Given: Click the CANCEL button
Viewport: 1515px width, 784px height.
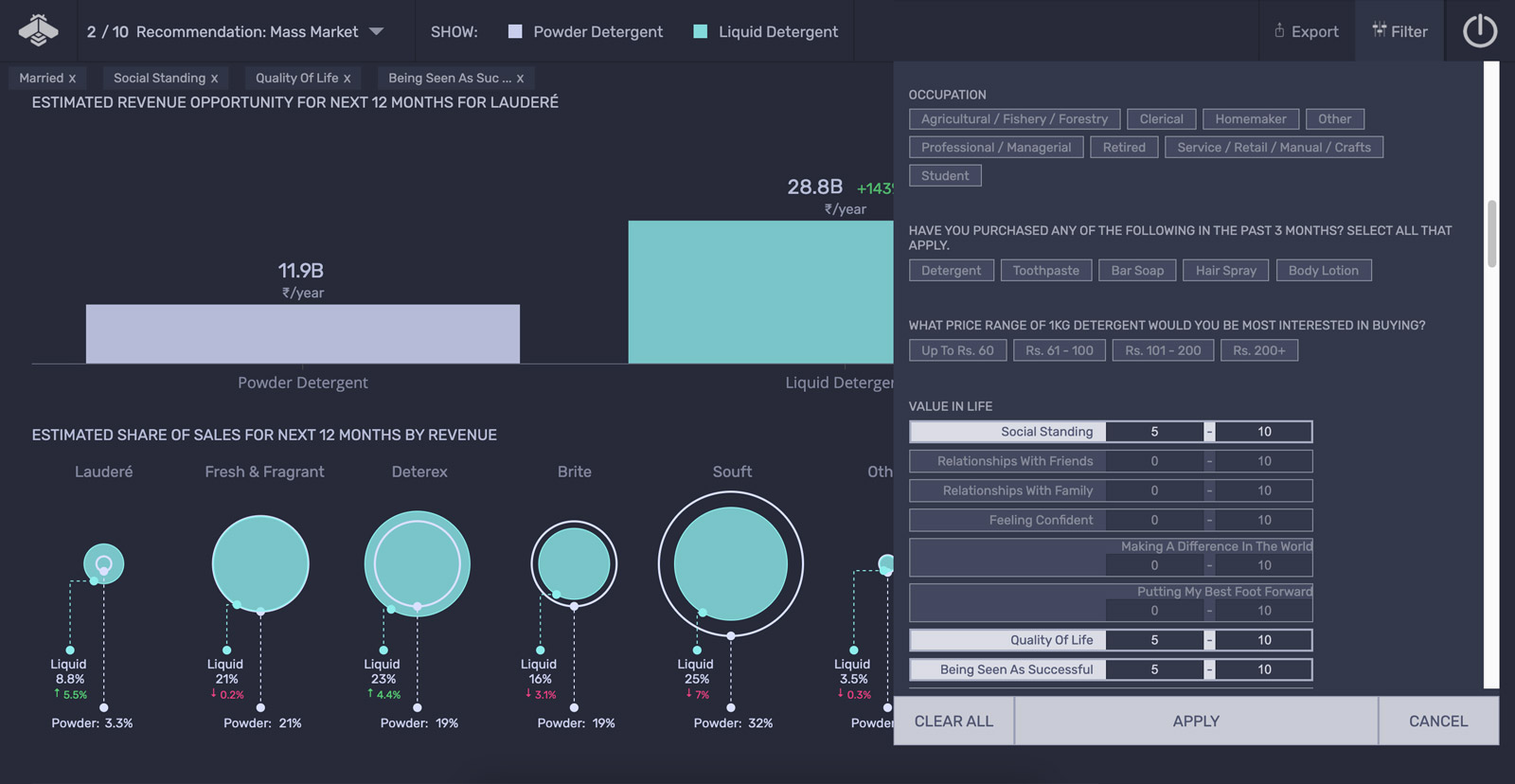Looking at the screenshot, I should [1438, 721].
